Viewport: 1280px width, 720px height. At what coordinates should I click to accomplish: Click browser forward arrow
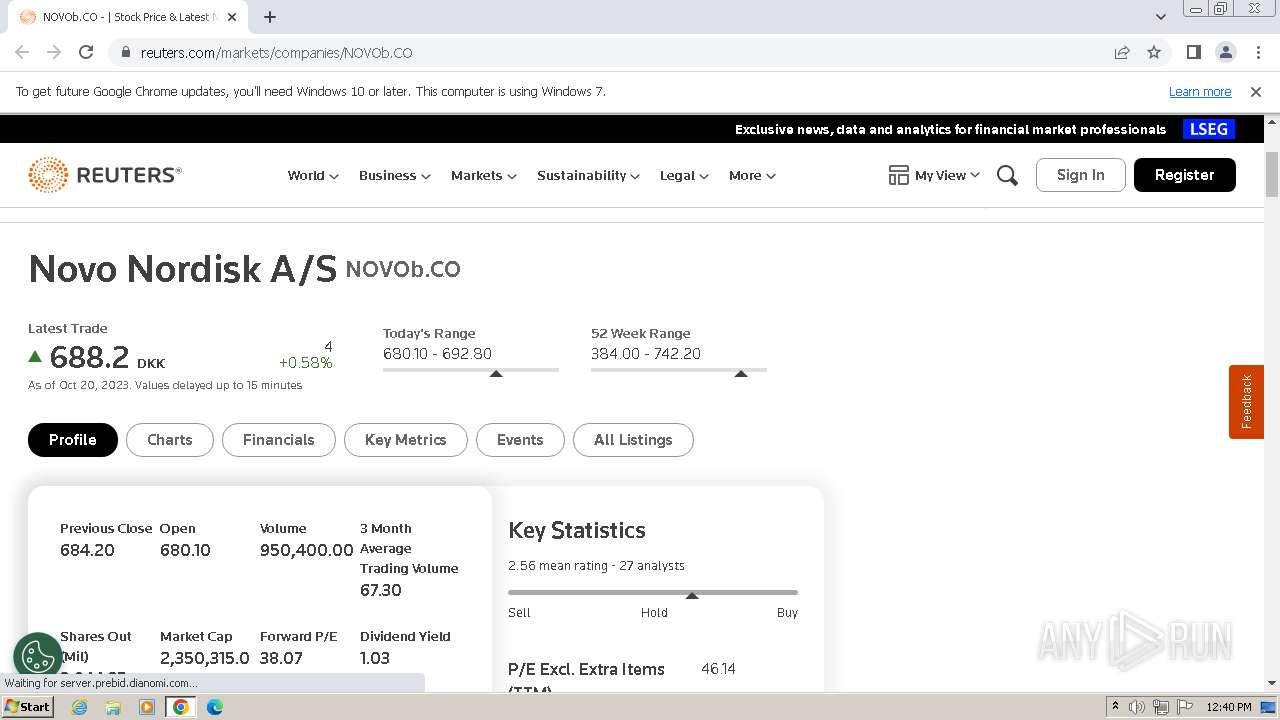click(x=54, y=52)
